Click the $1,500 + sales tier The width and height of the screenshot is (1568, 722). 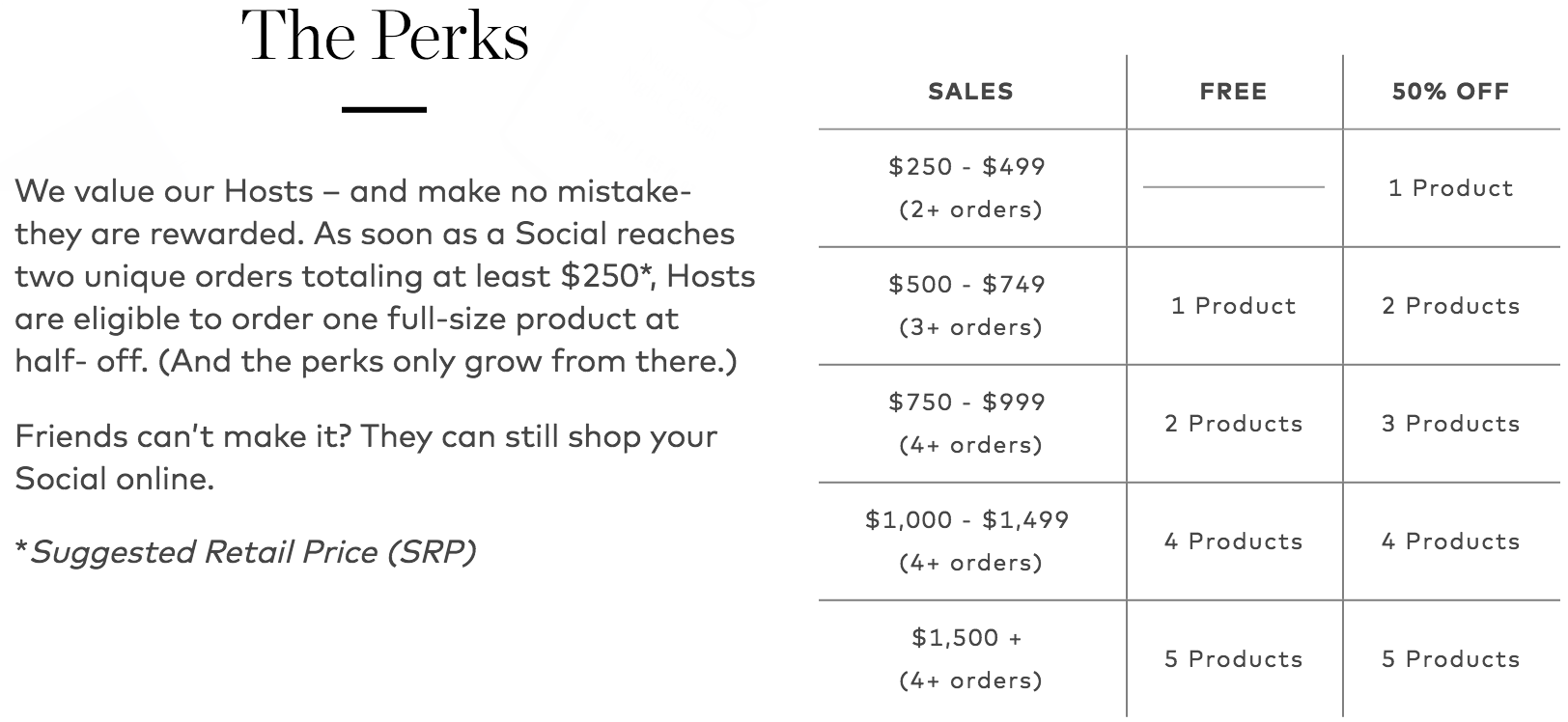pyautogui.click(x=967, y=637)
